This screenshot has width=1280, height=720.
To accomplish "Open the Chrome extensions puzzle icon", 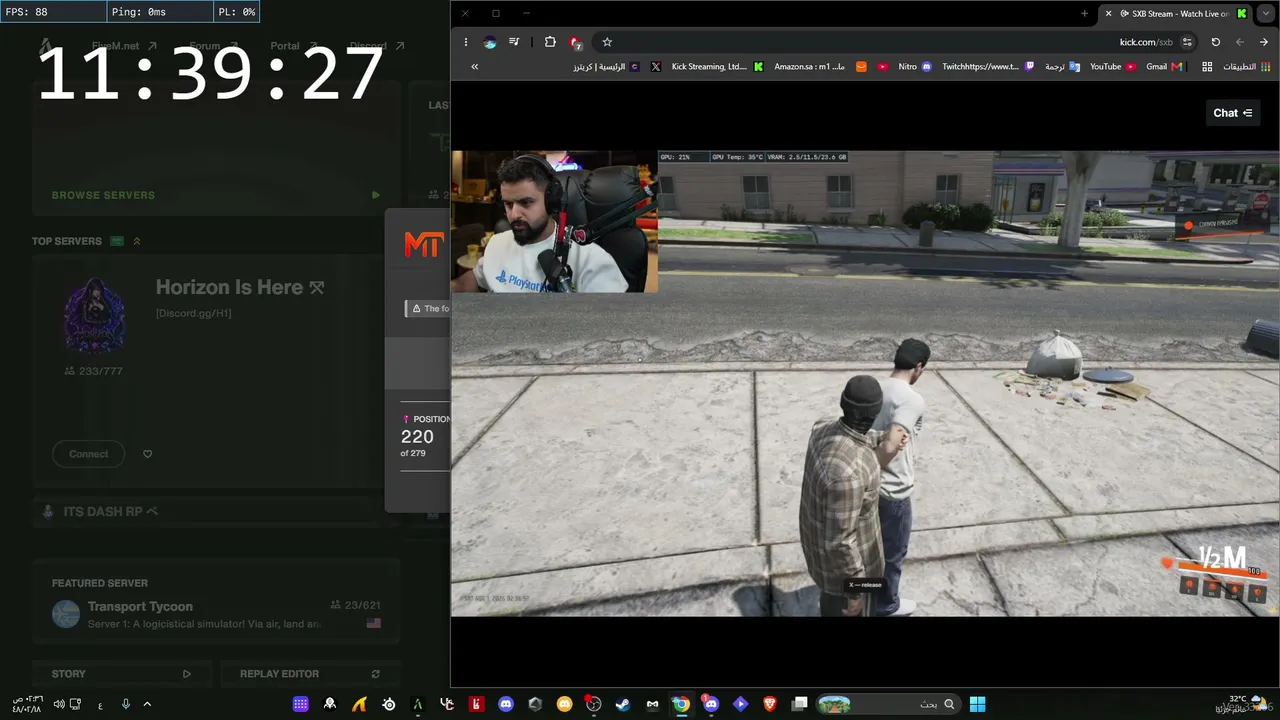I will (x=550, y=42).
